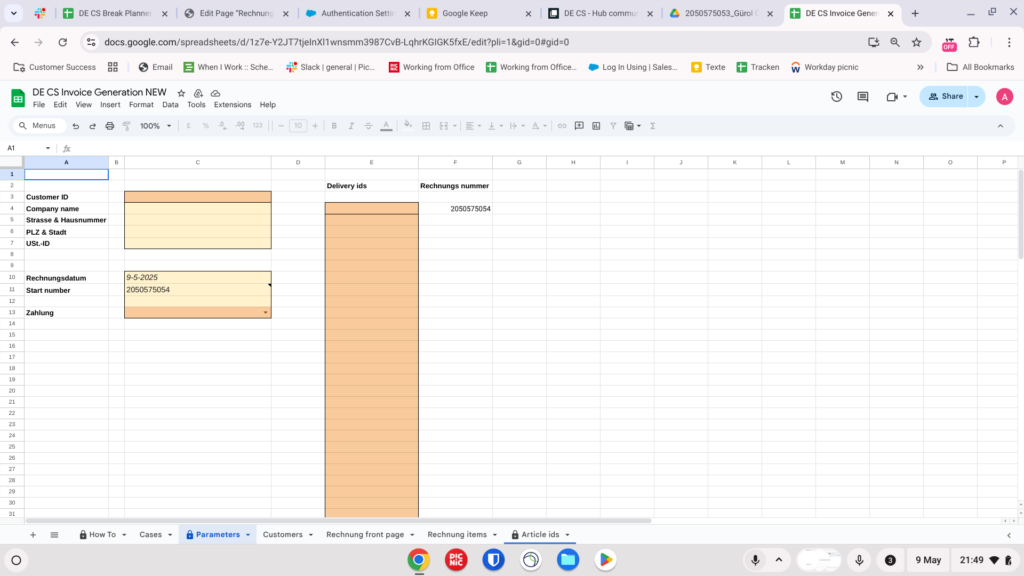
Task: Collapse the toolbar with the up chevron
Action: tap(999, 126)
